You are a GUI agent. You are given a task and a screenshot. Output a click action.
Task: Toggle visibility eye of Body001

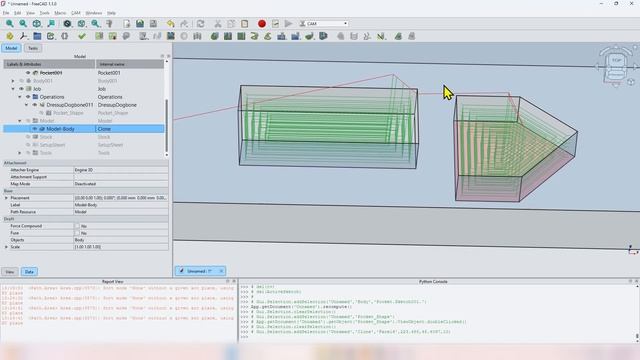(x=22, y=81)
